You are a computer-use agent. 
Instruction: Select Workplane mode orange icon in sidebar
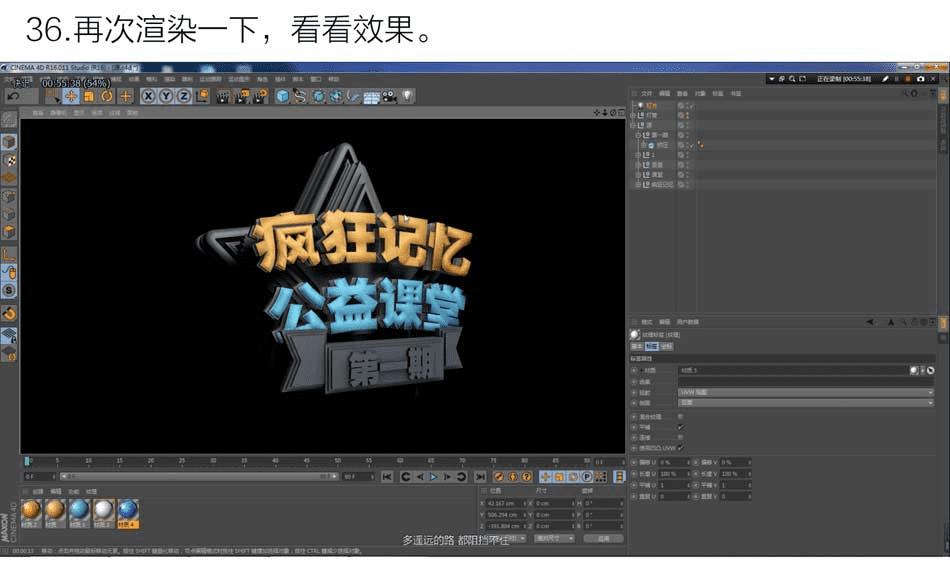tap(9, 178)
